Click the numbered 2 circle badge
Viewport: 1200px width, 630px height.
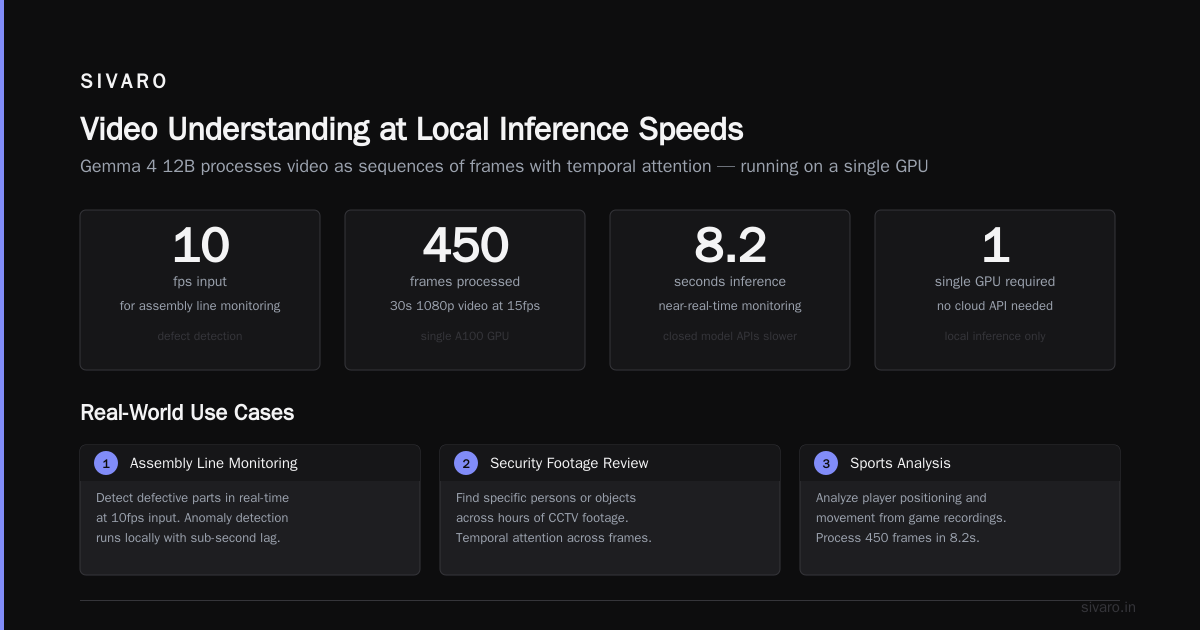(x=466, y=463)
